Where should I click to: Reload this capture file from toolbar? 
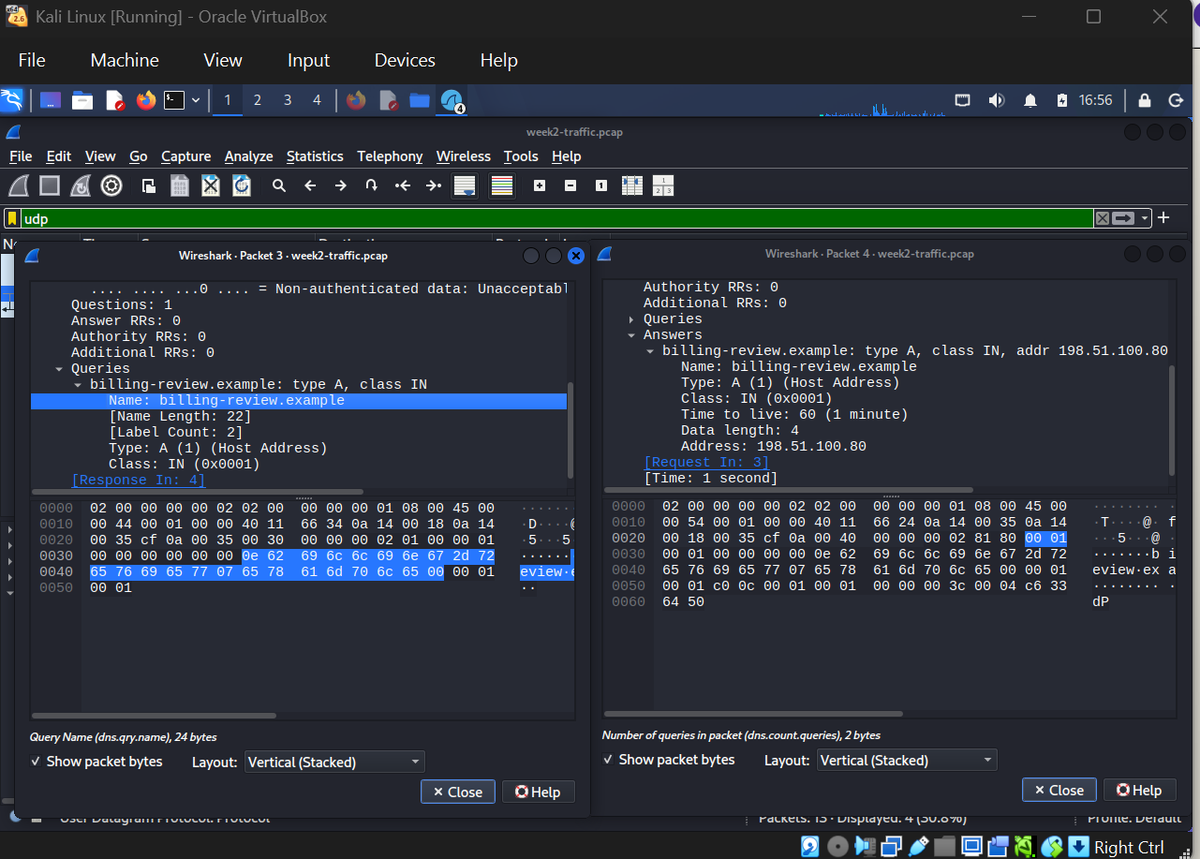tap(242, 186)
